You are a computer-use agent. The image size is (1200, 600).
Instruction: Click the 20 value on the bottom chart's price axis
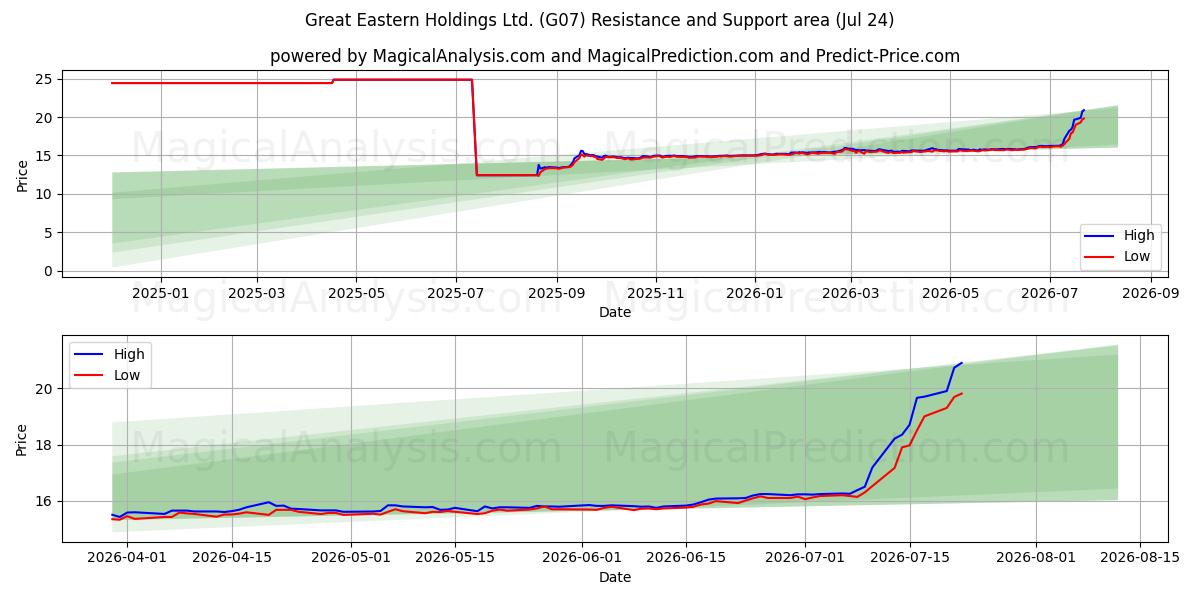coord(46,388)
